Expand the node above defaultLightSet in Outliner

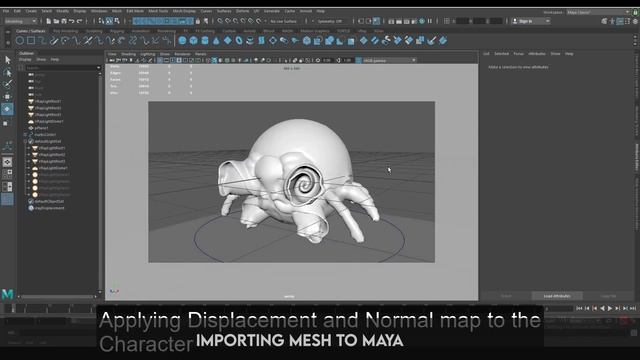point(25,134)
